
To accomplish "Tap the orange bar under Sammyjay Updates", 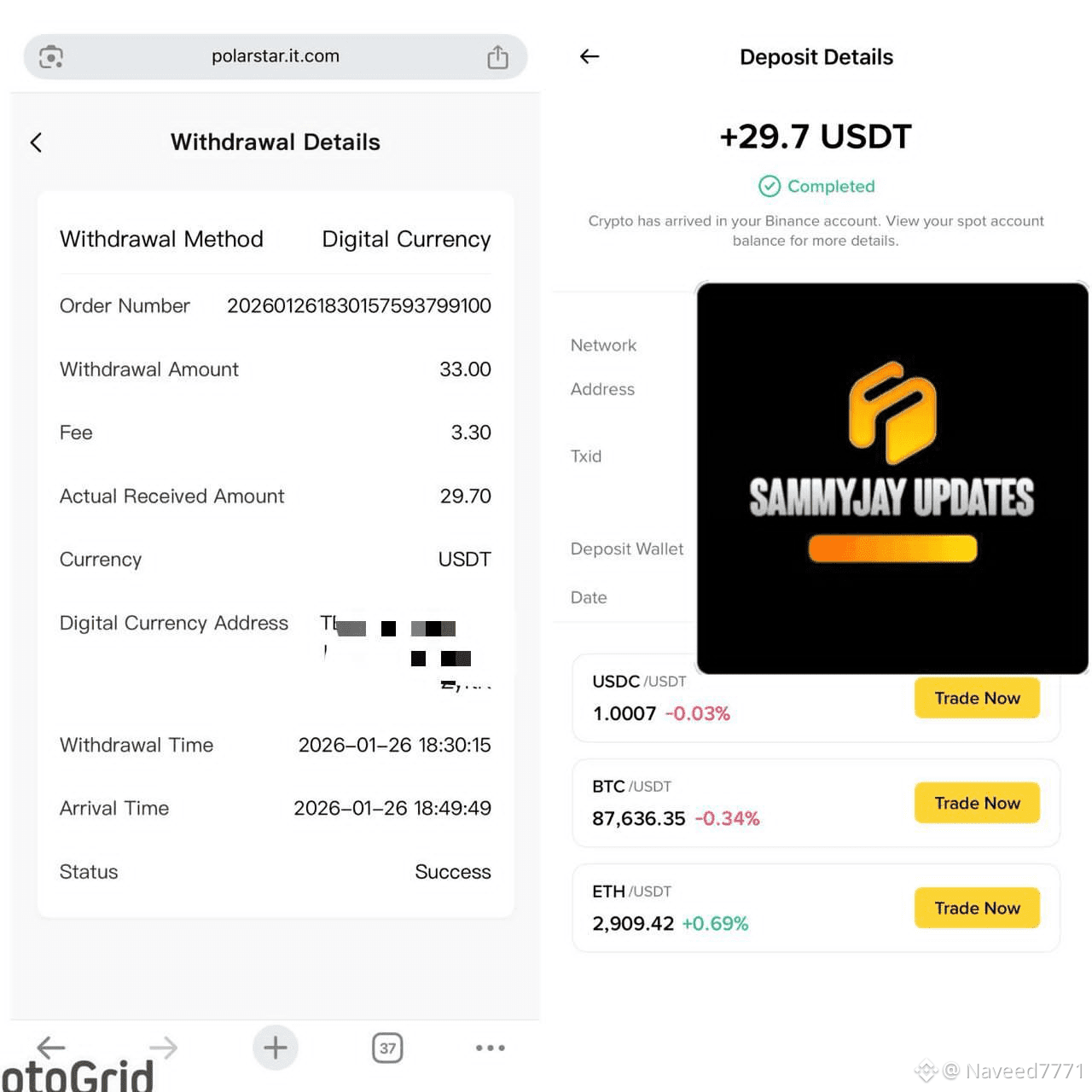I will click(892, 549).
